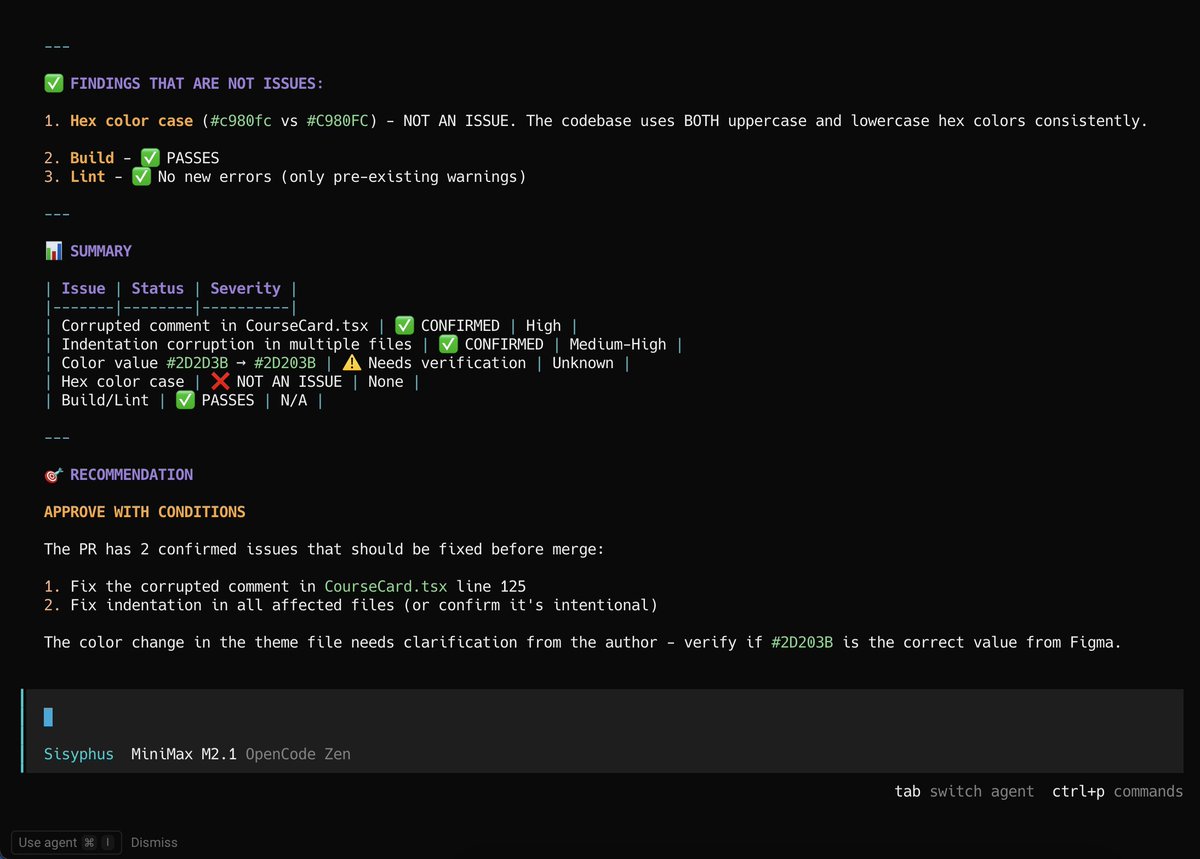The height and width of the screenshot is (859, 1200).
Task: Click the 'FINDINGS THAT ARE NOT ISSUES' heading
Action: point(197,84)
